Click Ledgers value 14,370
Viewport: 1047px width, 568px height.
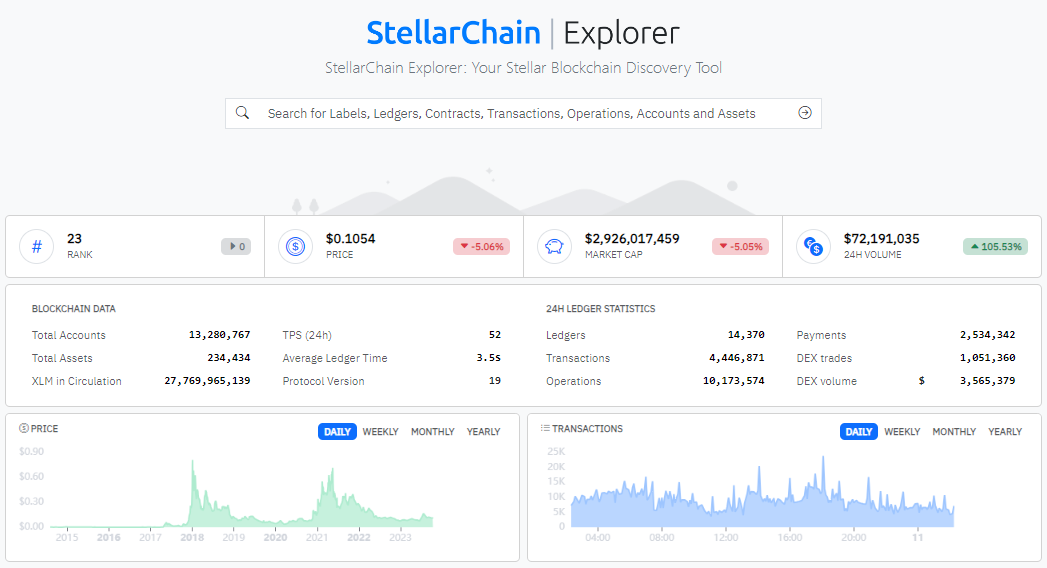[x=746, y=335]
